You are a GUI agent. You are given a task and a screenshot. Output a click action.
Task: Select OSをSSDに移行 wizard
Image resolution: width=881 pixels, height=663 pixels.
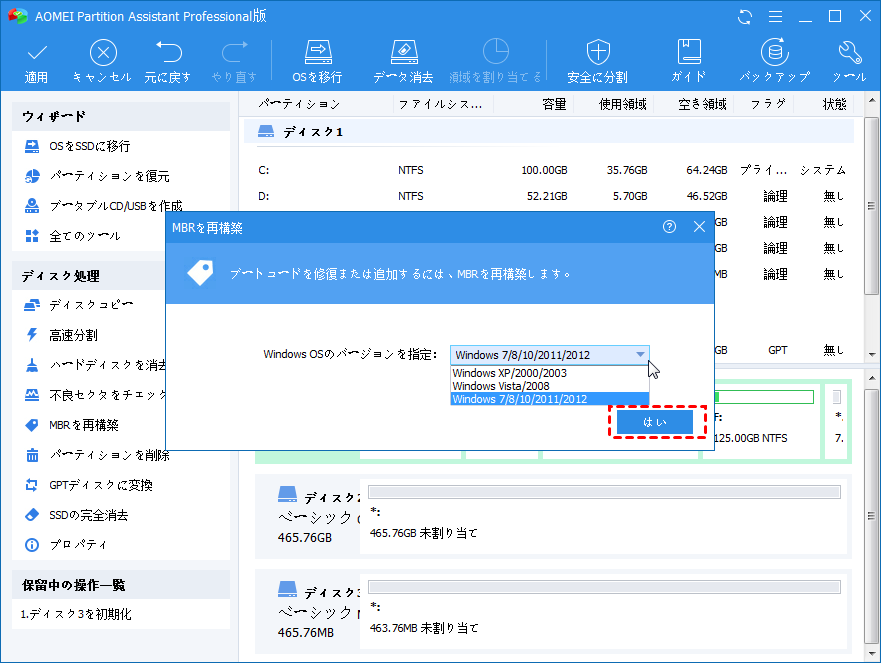click(x=78, y=146)
